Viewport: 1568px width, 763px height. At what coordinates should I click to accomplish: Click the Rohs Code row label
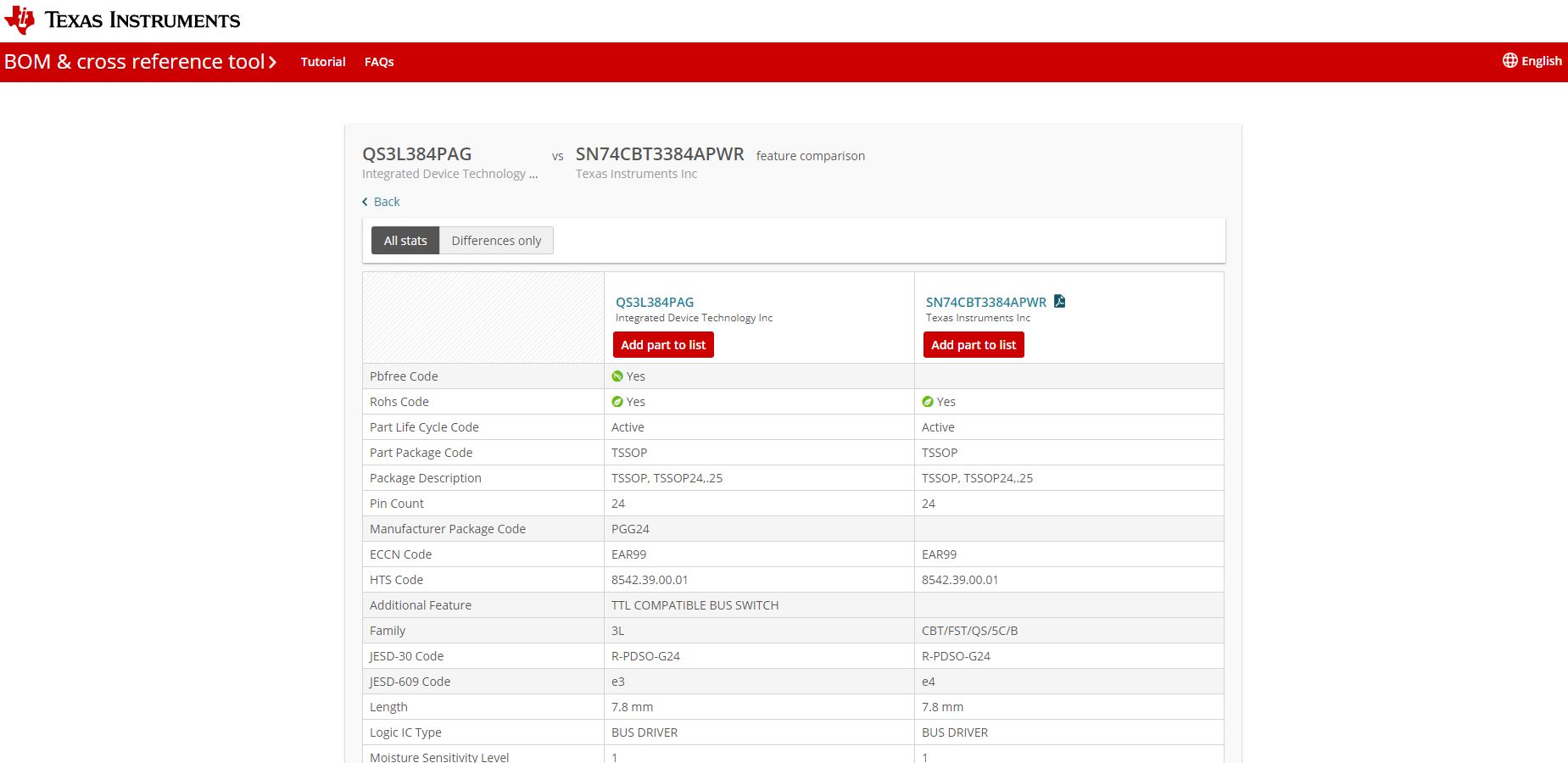click(x=399, y=402)
